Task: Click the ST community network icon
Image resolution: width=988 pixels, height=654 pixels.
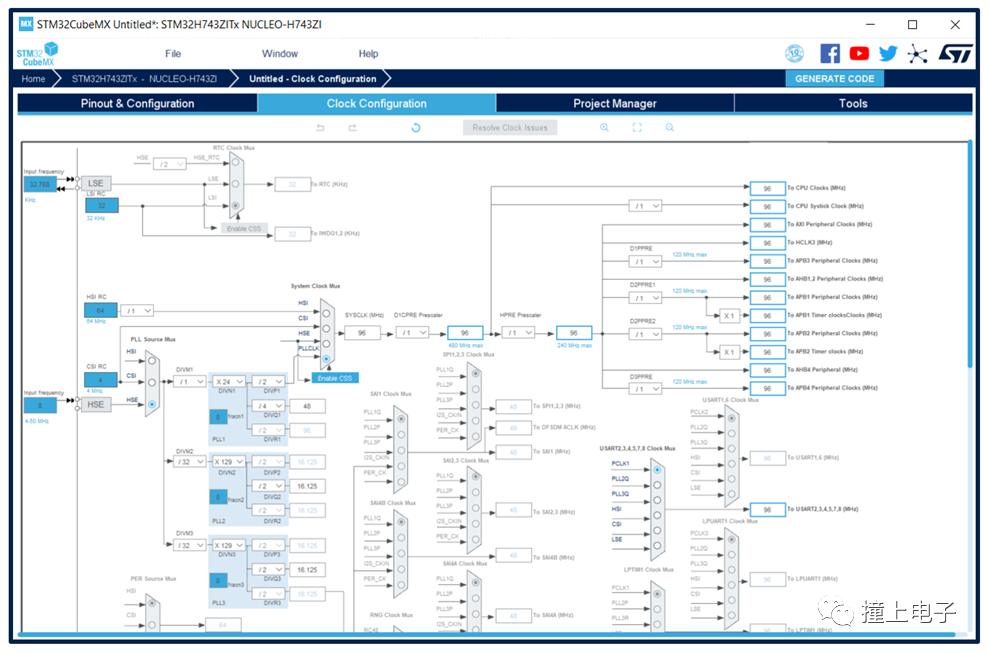Action: [x=917, y=54]
